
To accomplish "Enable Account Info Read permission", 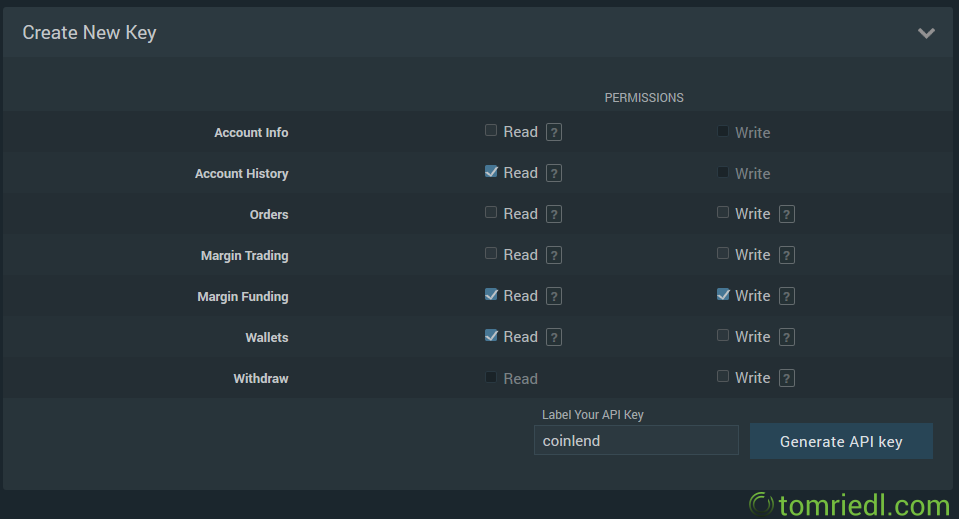I will [x=491, y=130].
